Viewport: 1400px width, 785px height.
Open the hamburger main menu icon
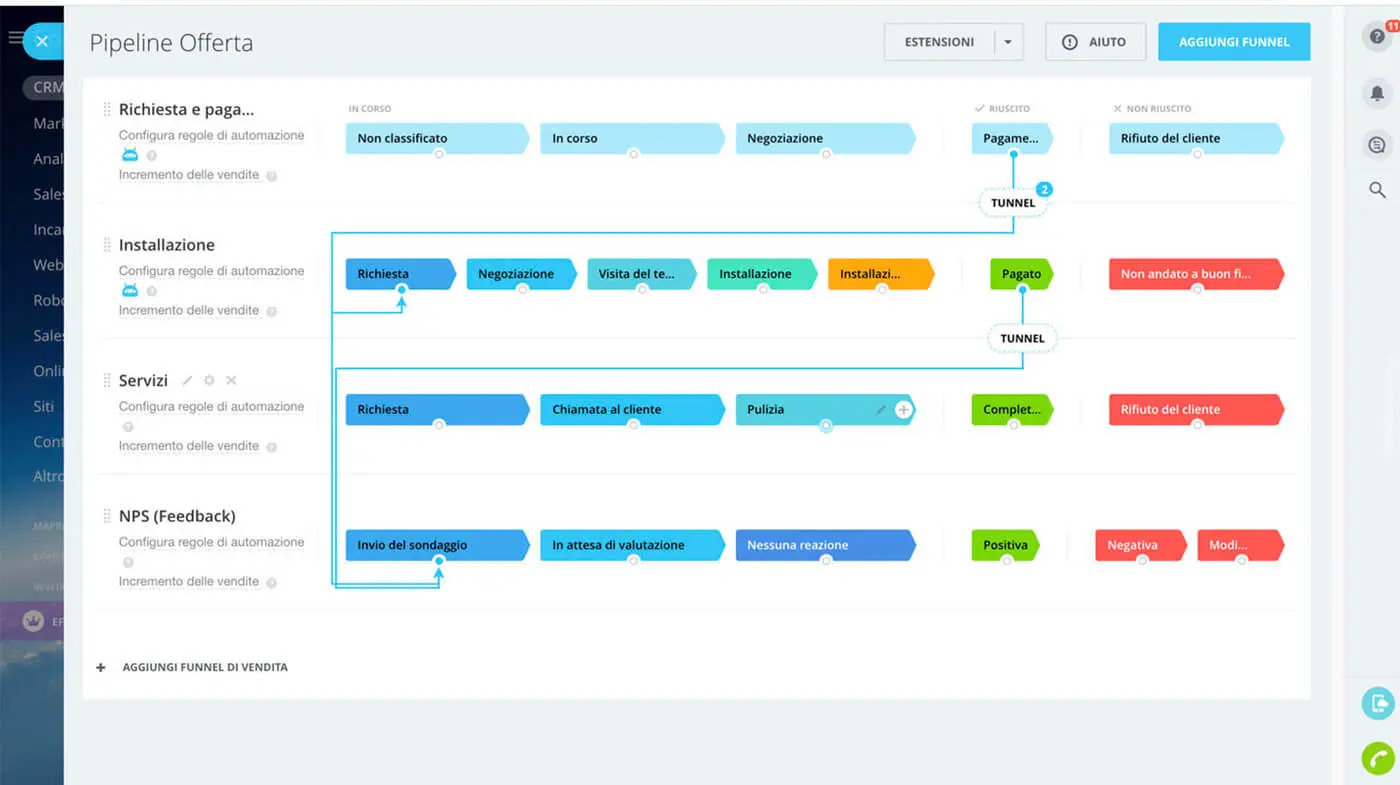click(x=15, y=38)
